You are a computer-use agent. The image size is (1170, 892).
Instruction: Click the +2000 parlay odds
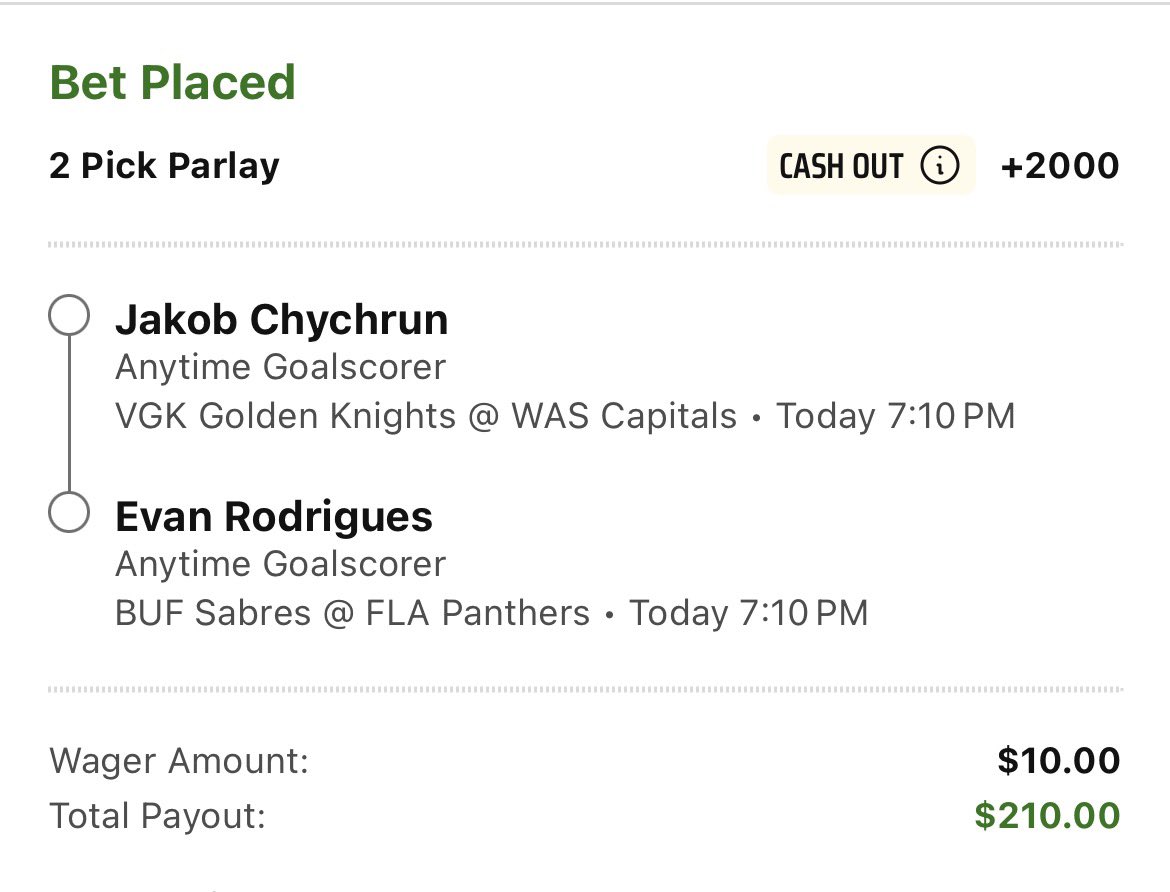1059,166
